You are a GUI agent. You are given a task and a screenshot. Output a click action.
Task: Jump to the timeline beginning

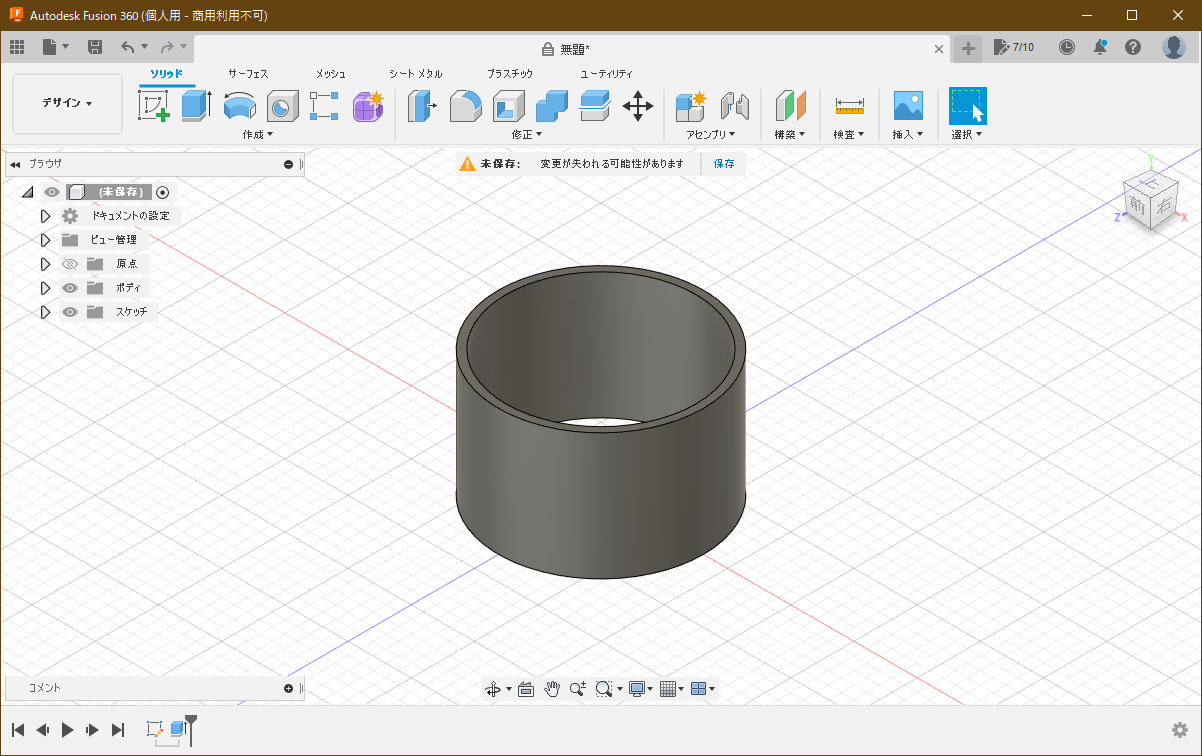pos(18,730)
